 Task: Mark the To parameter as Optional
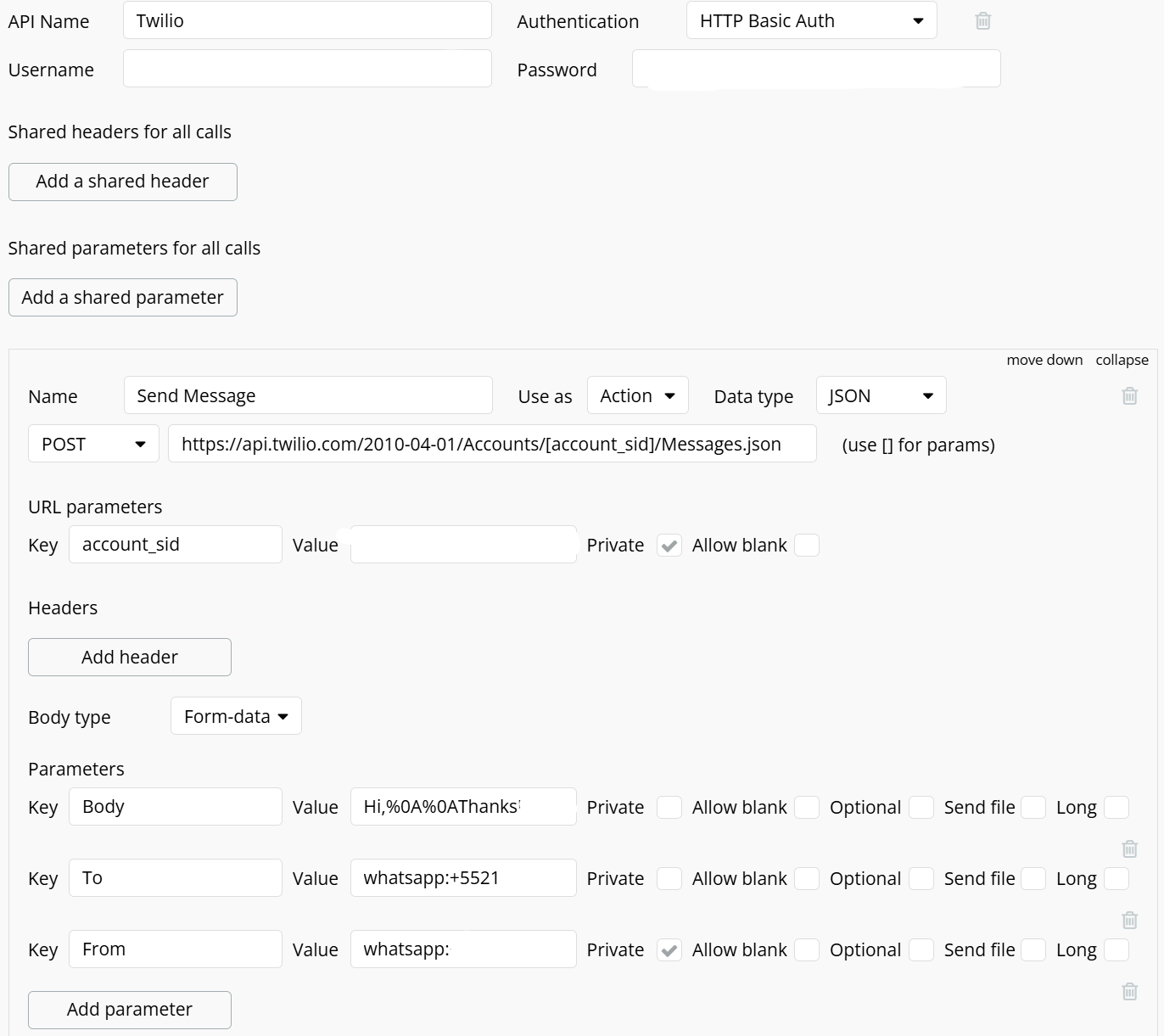(921, 879)
